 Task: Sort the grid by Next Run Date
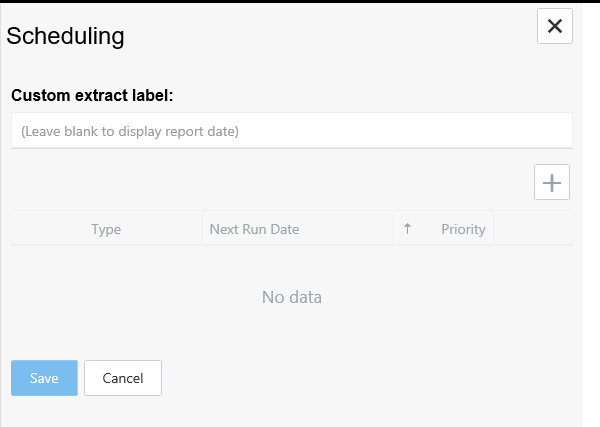pos(254,229)
